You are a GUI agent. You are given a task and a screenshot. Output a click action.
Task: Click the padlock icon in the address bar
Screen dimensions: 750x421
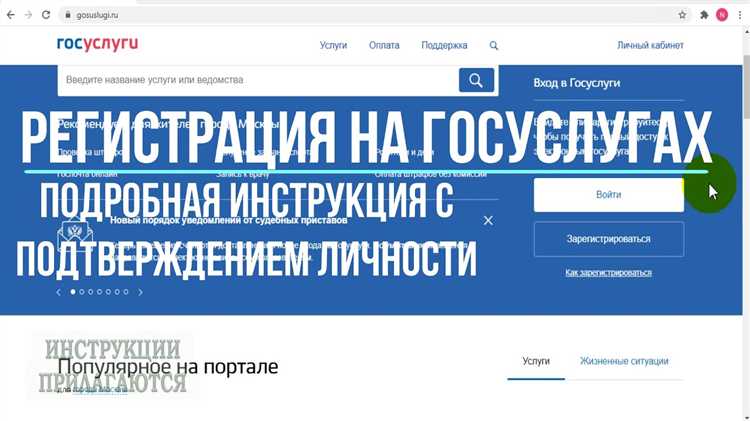point(68,15)
